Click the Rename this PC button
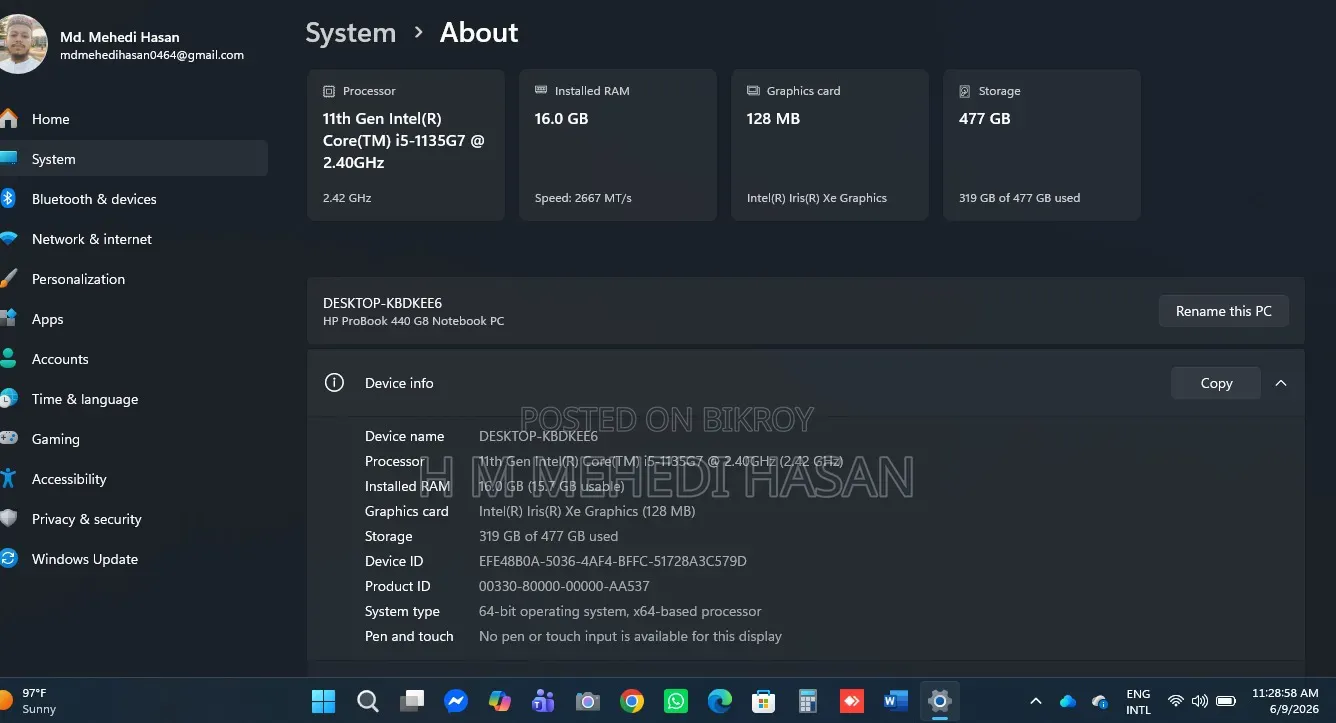This screenshot has height=723, width=1336. coord(1223,311)
